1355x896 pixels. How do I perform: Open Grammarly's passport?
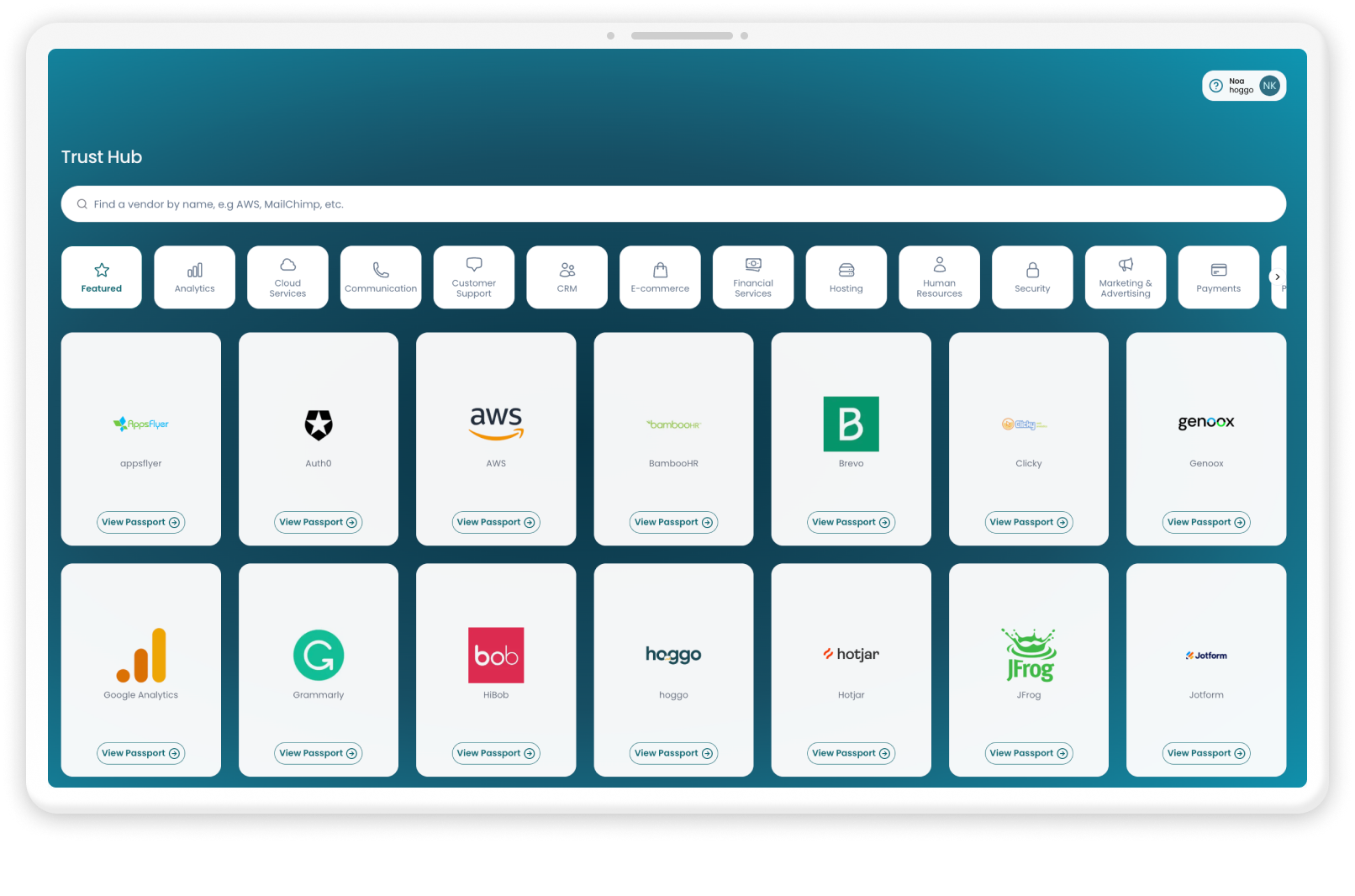[x=319, y=753]
